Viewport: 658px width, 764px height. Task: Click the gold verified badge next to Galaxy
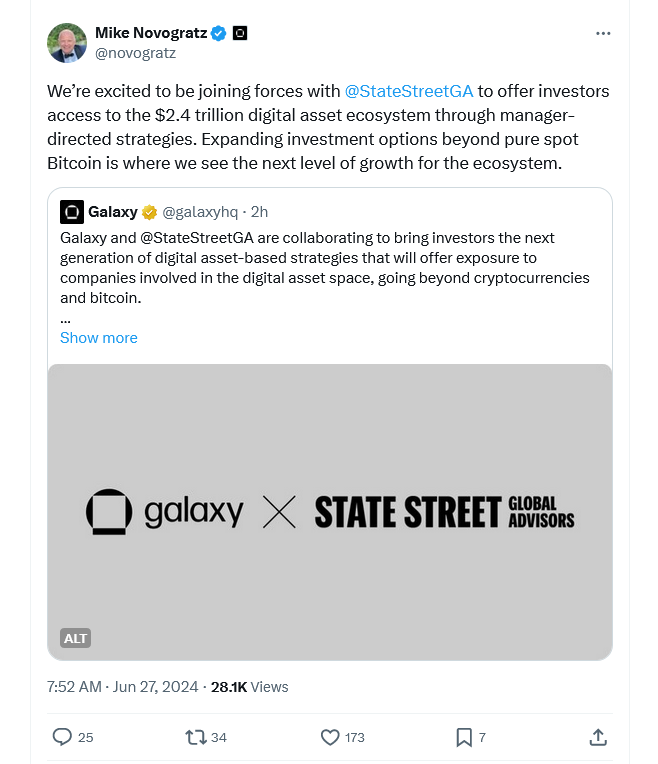(x=149, y=212)
